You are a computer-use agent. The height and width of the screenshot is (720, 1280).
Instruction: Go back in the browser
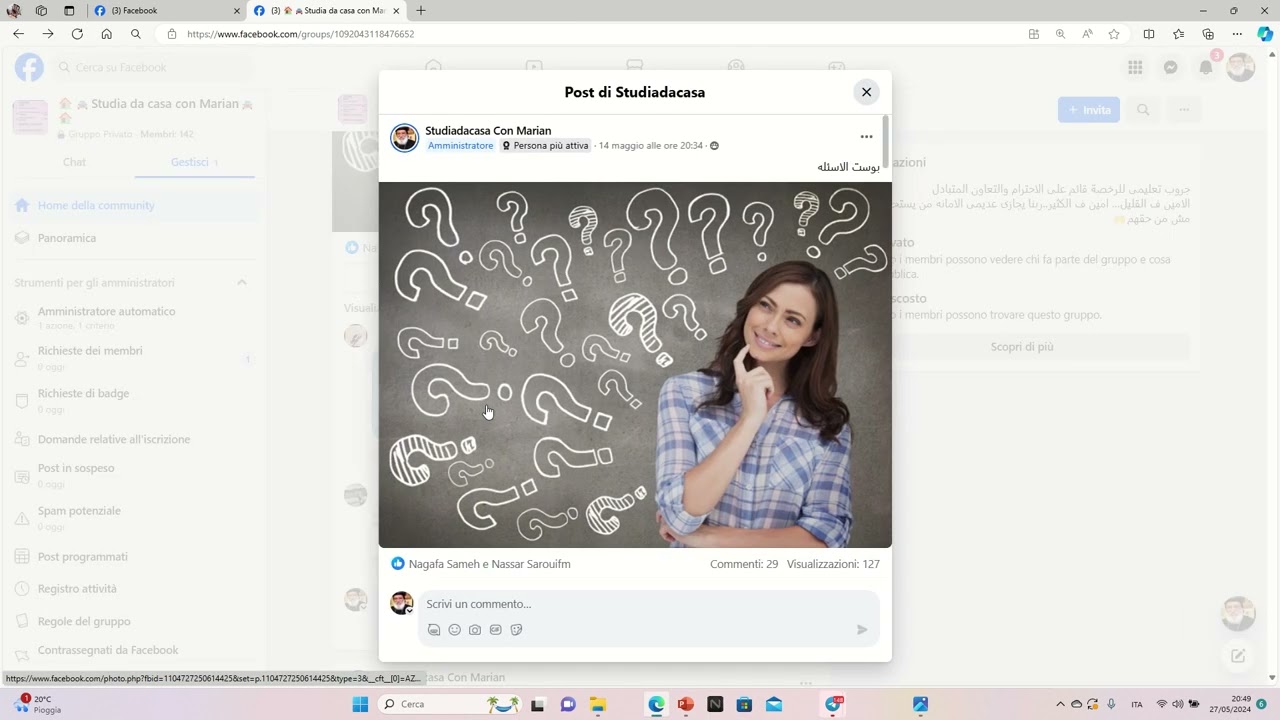(x=18, y=34)
